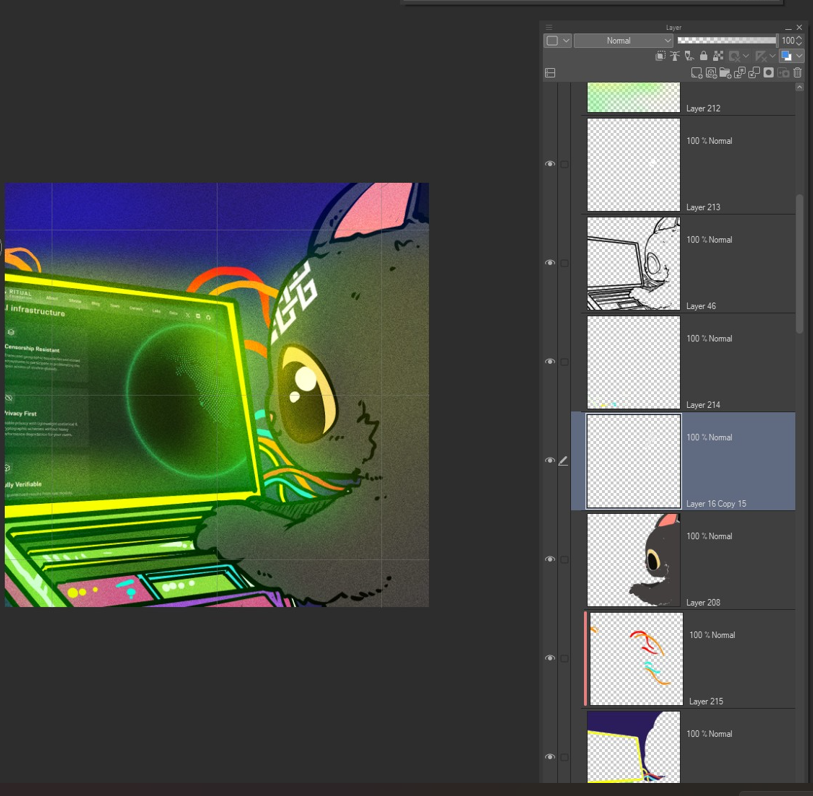Merge with layer below icon

pyautogui.click(x=754, y=73)
